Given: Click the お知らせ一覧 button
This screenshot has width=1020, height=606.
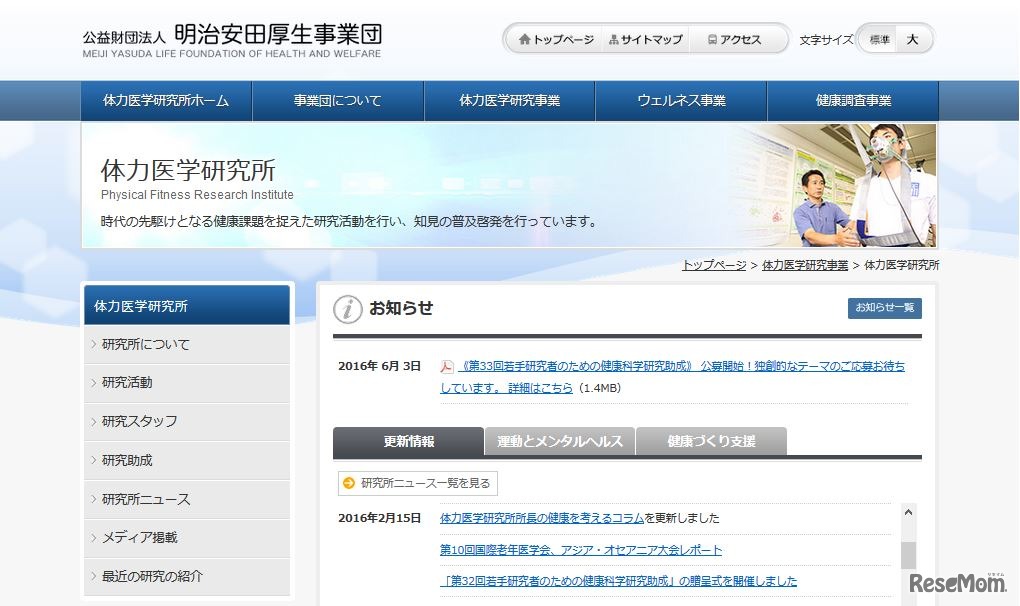Looking at the screenshot, I should [884, 308].
